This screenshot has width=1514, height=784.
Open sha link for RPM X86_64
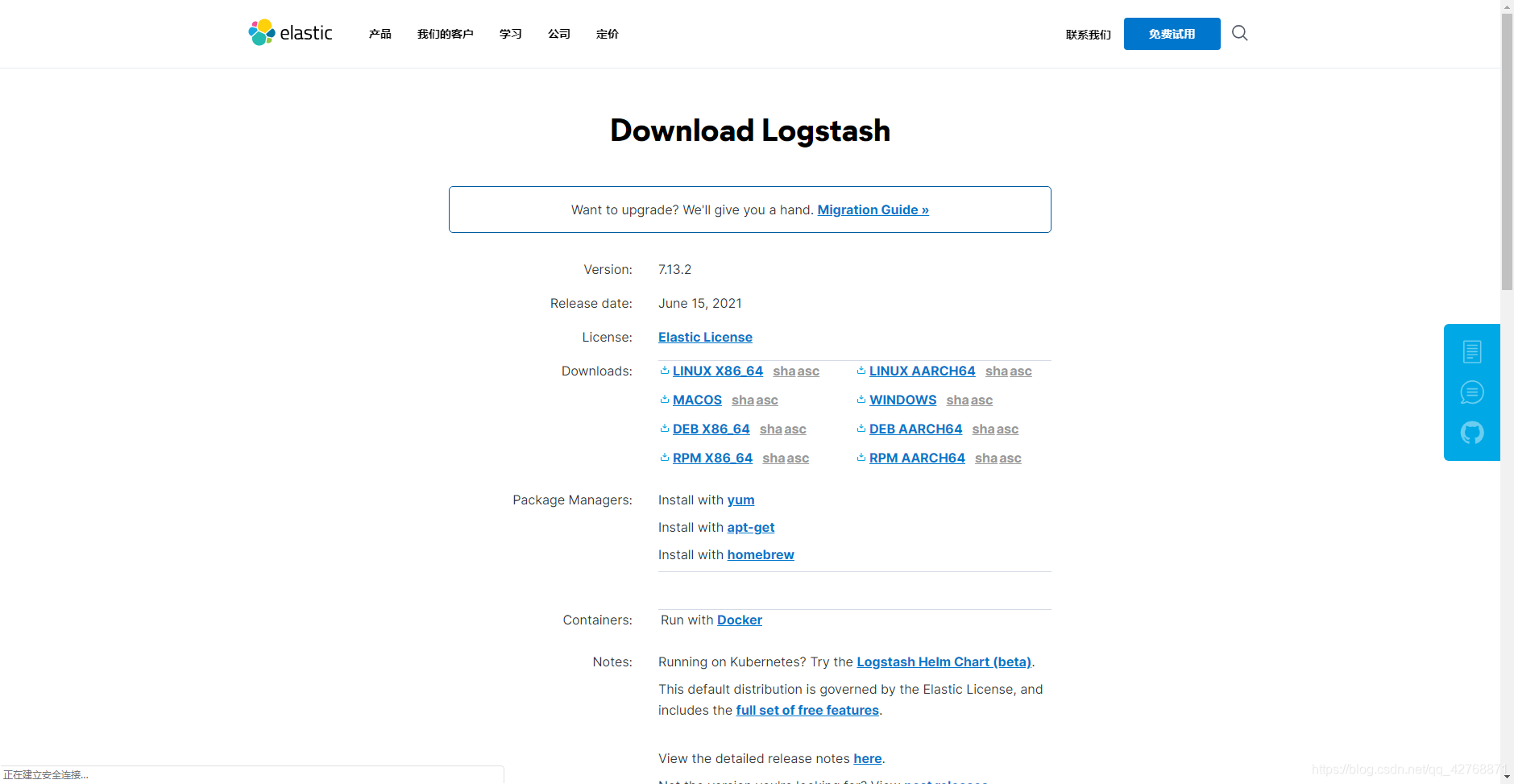point(774,458)
